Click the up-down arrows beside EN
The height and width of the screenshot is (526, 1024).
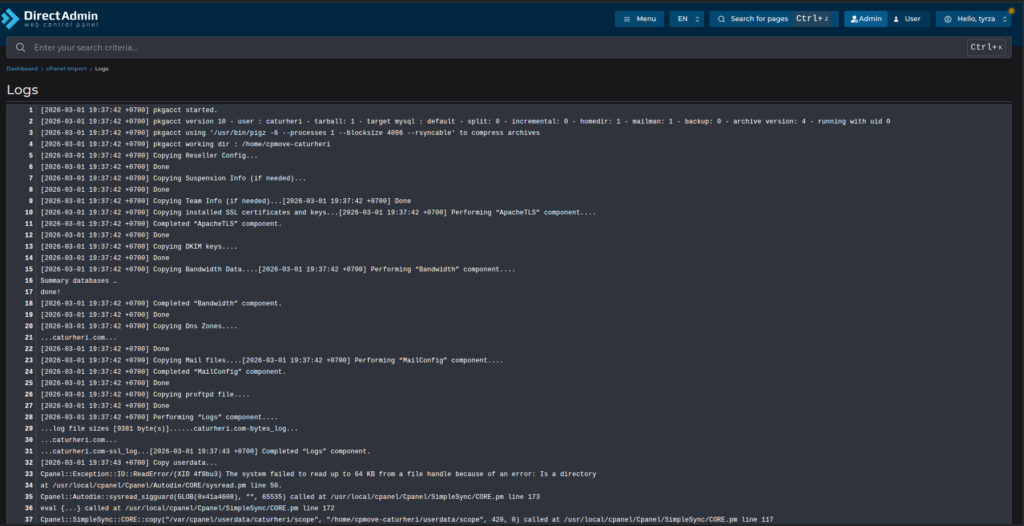(697, 19)
